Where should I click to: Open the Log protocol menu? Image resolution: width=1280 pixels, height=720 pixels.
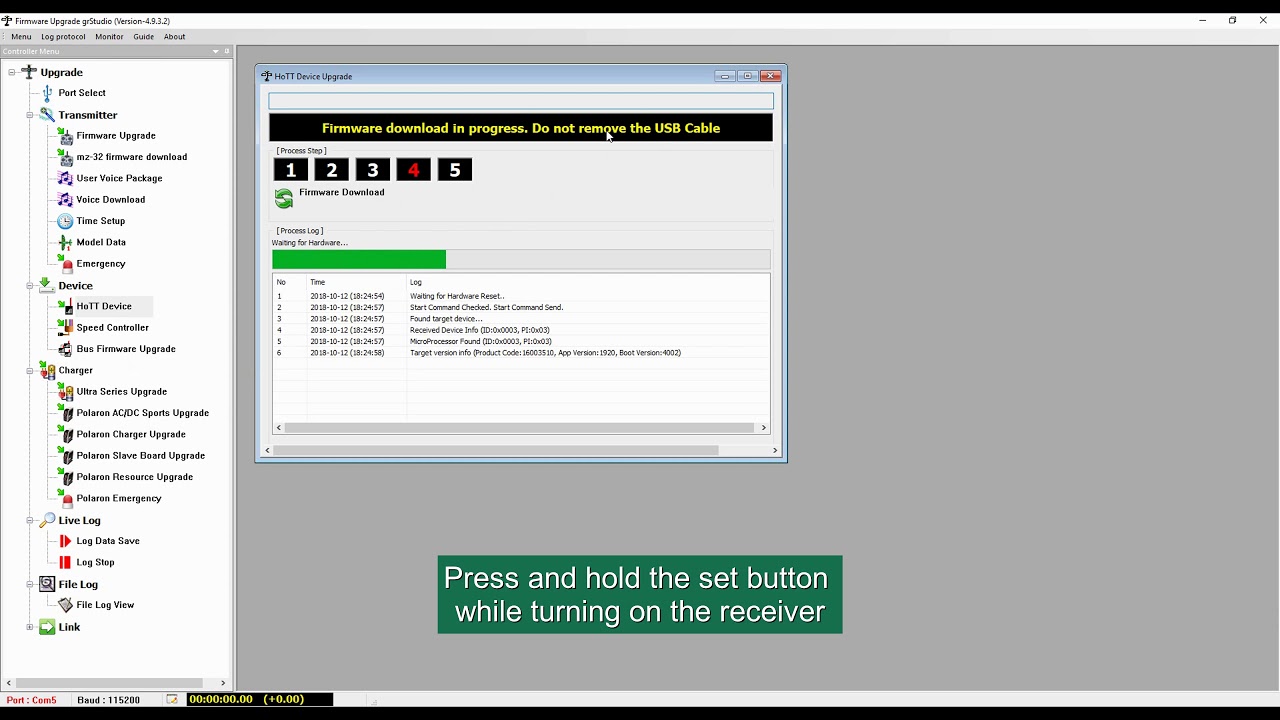tap(63, 37)
